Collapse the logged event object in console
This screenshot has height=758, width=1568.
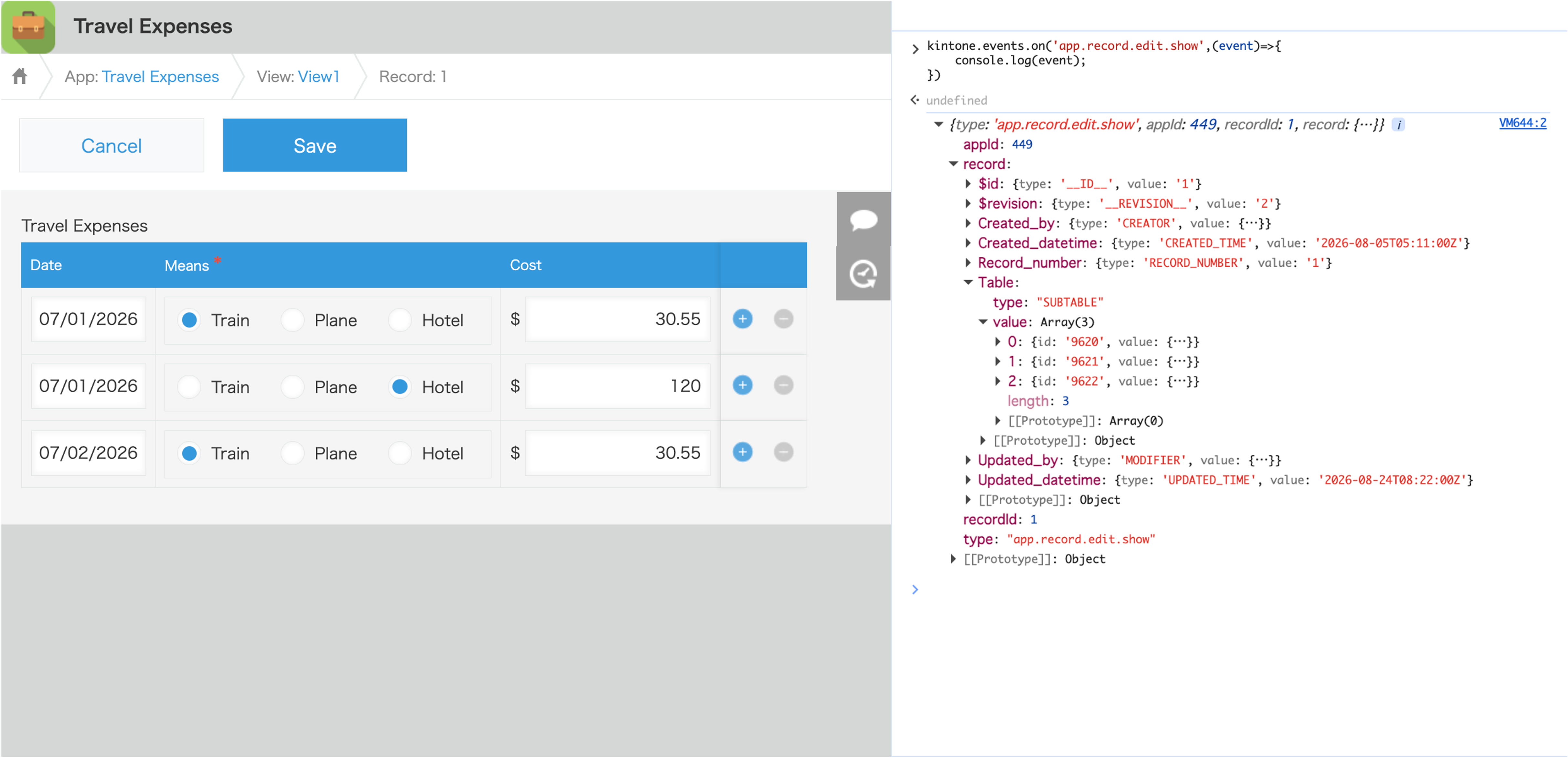click(939, 125)
